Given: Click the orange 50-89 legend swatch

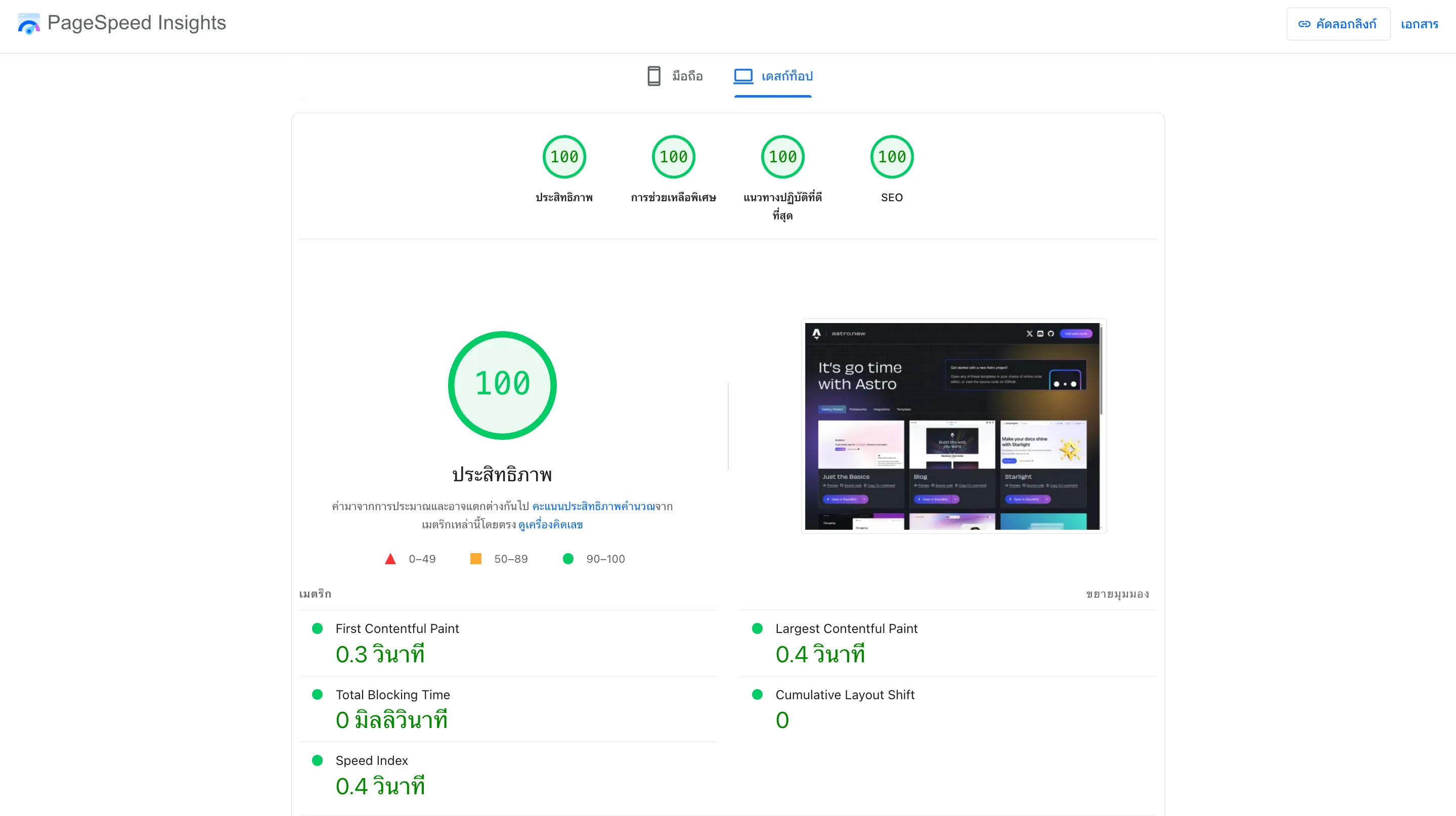Looking at the screenshot, I should pos(475,558).
